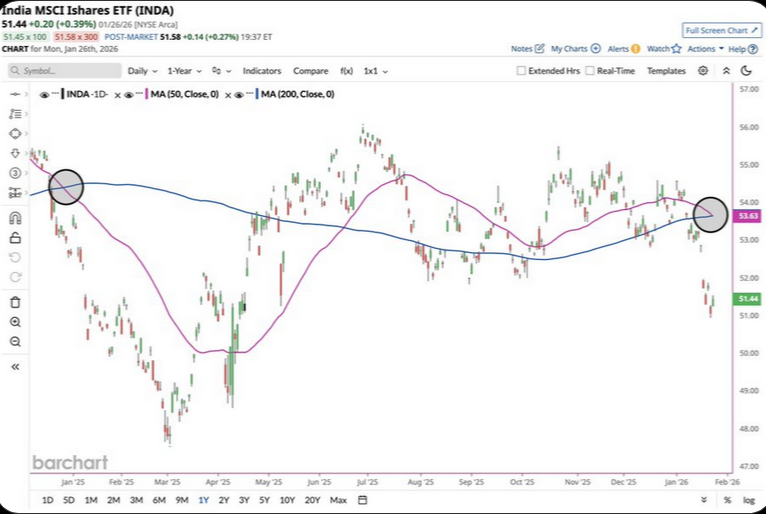Expand the 1-Year period dropdown
Viewport: 766px width, 514px height.
(184, 71)
